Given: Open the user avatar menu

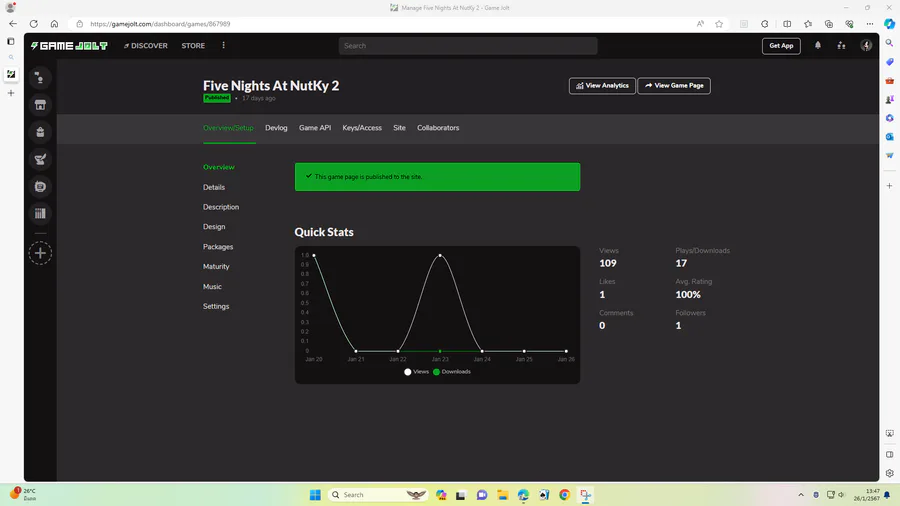Looking at the screenshot, I should pyautogui.click(x=866, y=46).
